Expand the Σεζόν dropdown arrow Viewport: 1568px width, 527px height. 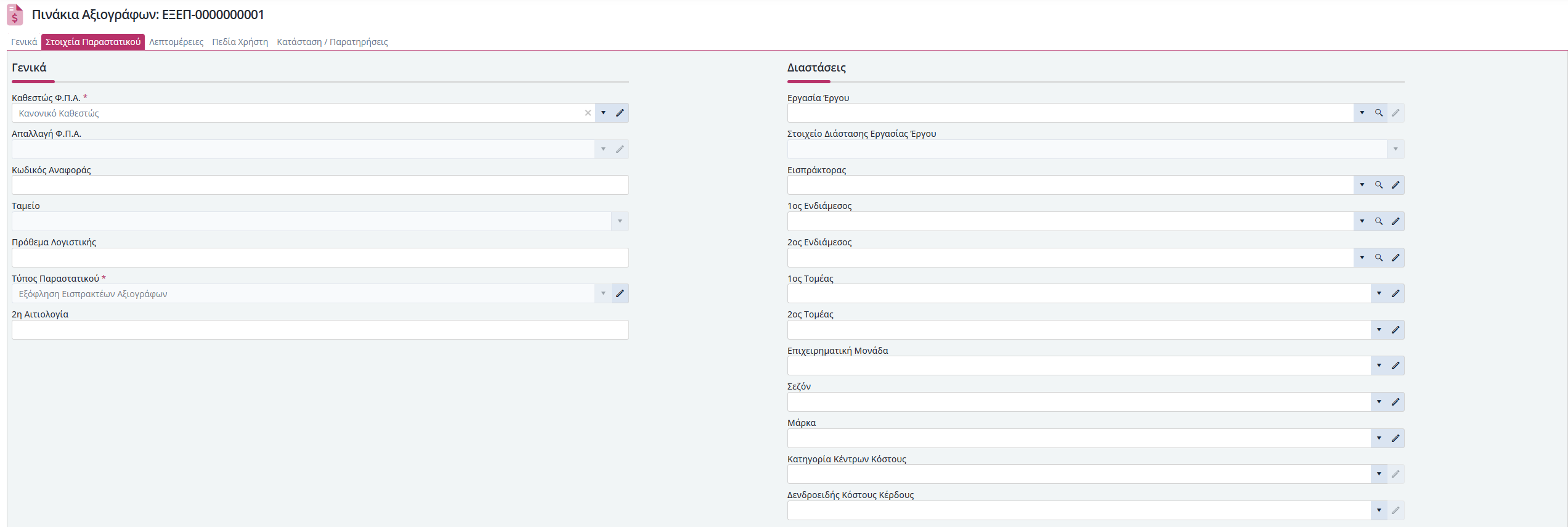tap(1379, 402)
